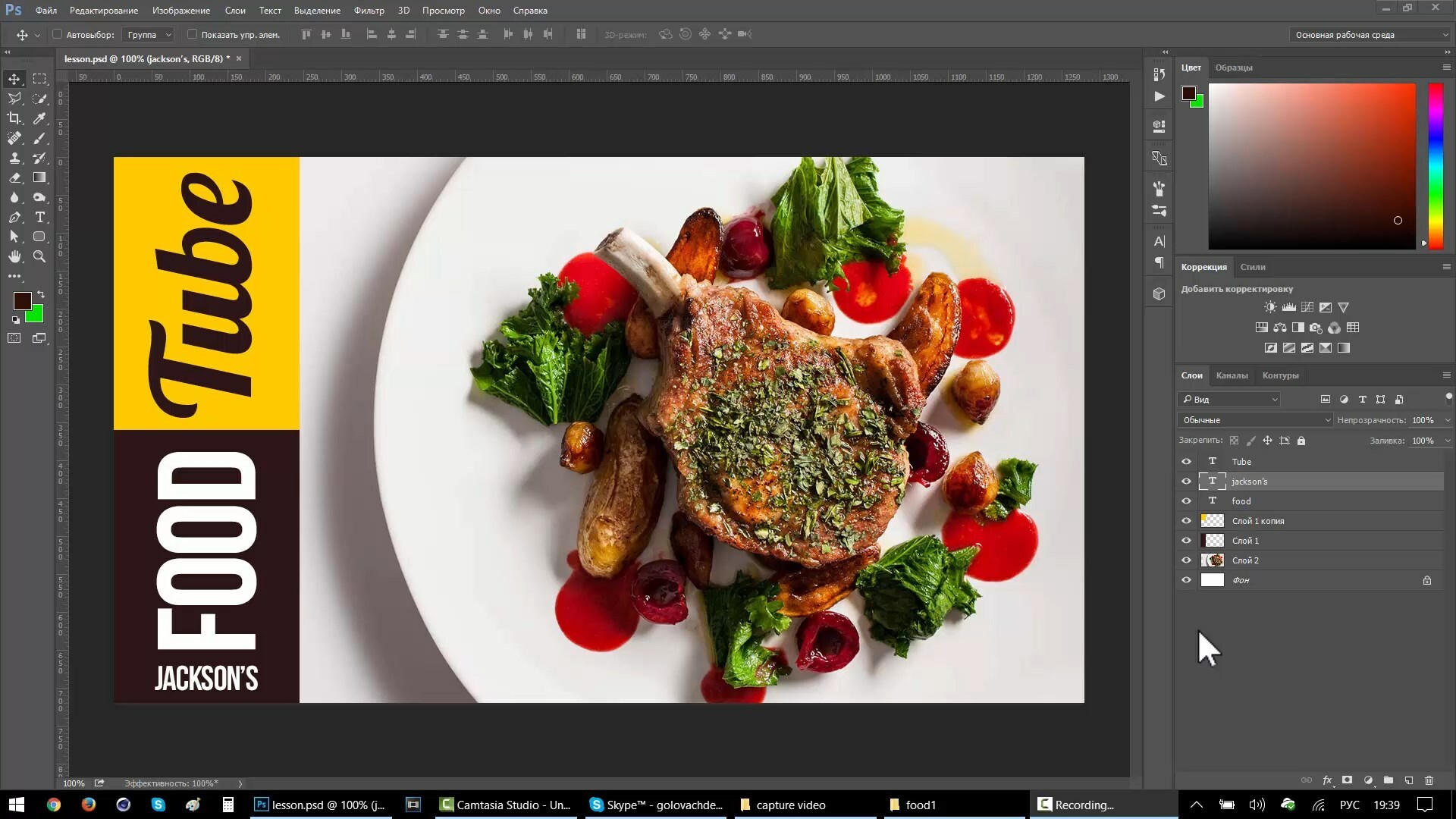Open the 3D panel cube icon

point(1159,293)
